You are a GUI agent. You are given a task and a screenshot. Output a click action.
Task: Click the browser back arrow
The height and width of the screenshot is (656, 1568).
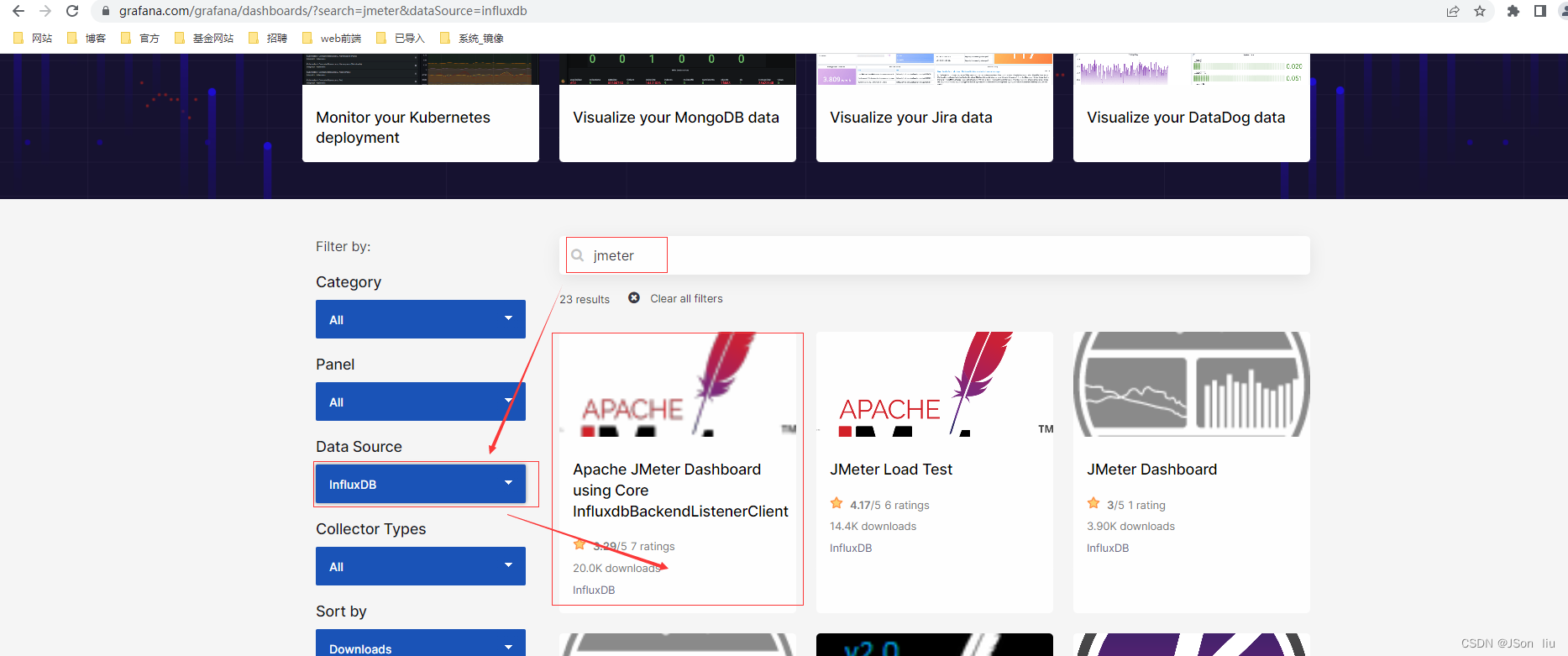tap(18, 11)
